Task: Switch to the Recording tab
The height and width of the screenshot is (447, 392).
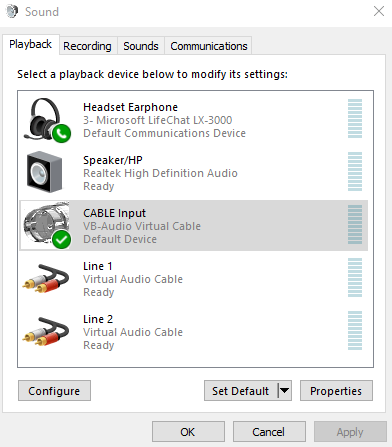Action: 87,46
